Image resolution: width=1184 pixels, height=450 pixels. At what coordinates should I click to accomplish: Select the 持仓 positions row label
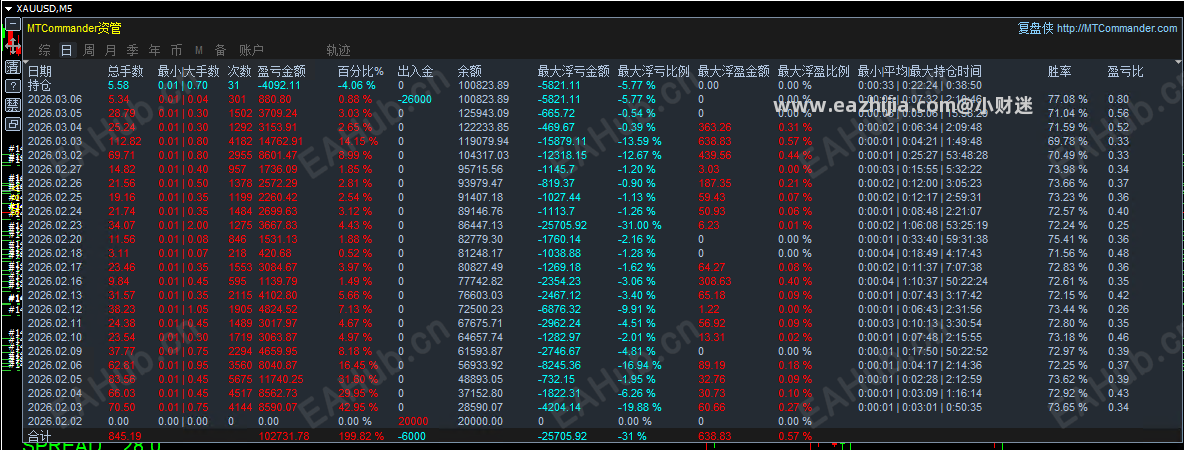click(x=40, y=85)
